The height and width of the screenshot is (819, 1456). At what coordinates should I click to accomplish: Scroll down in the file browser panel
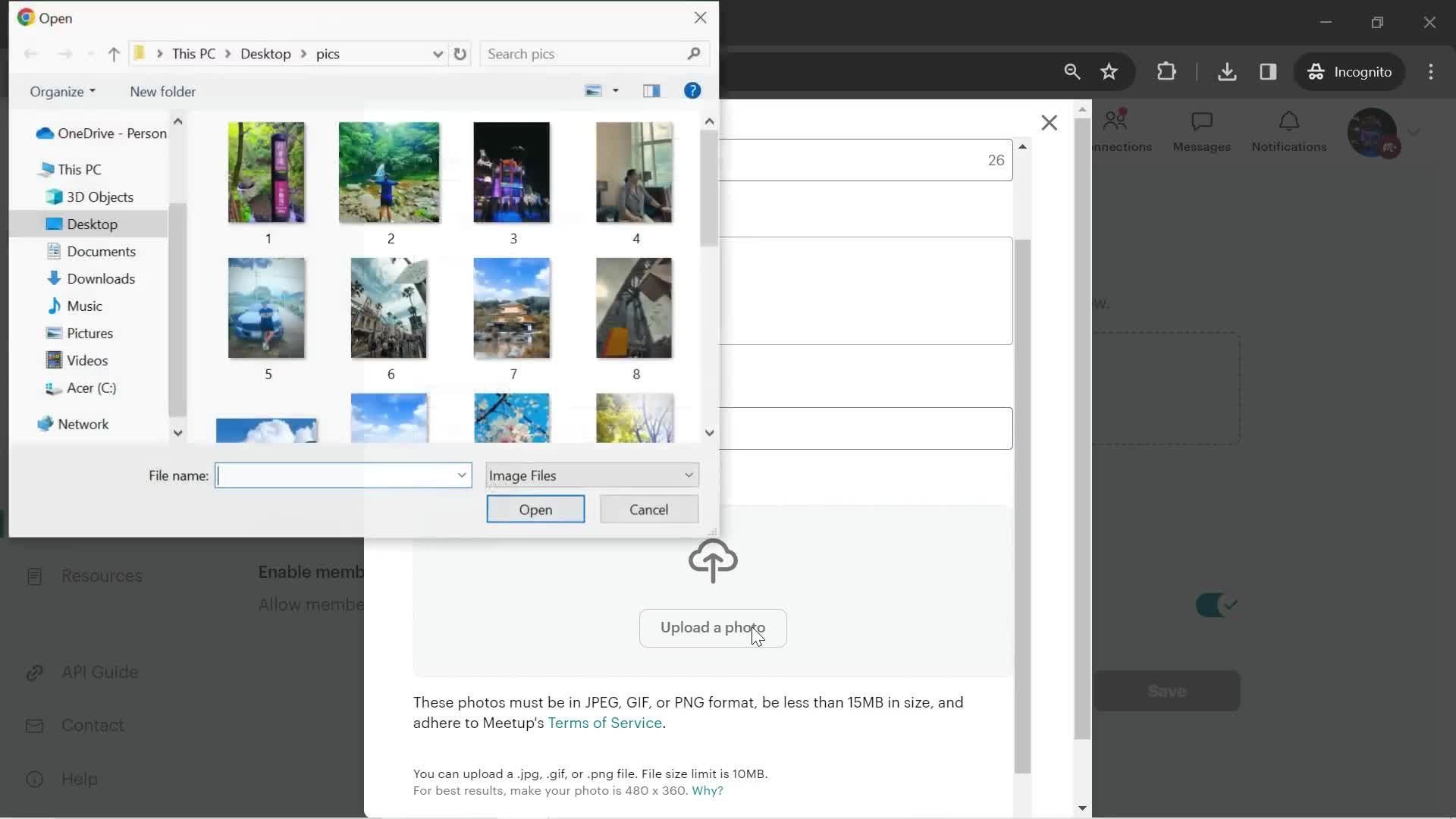tap(709, 432)
